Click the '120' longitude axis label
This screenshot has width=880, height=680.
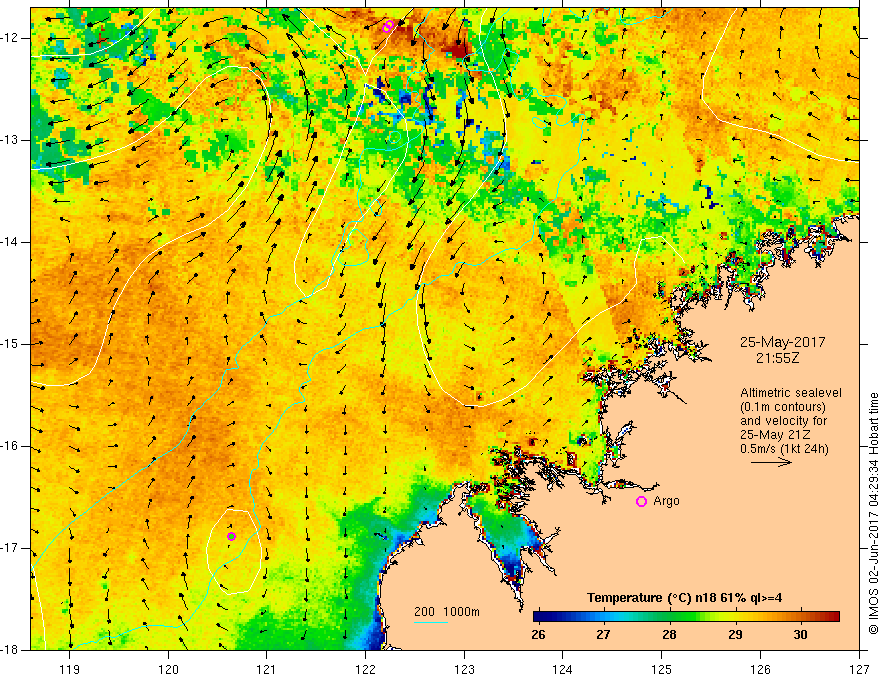168,669
